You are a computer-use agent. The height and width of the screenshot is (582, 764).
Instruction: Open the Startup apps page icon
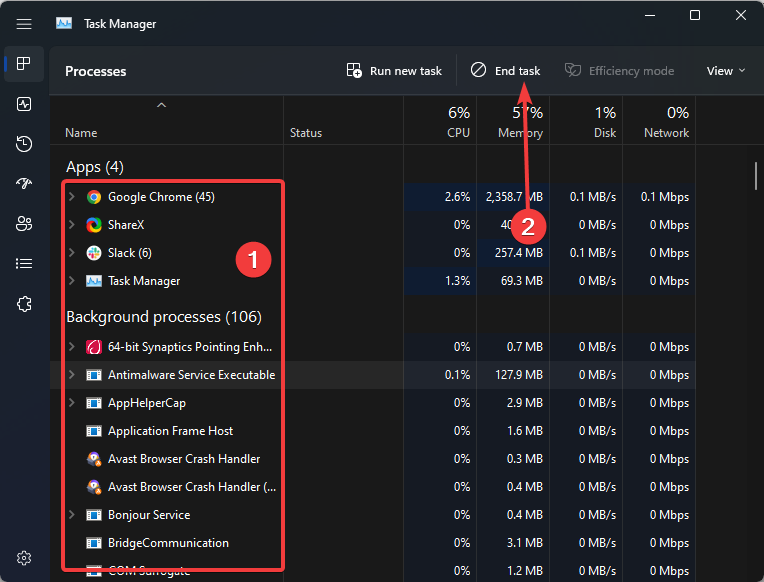(x=24, y=183)
